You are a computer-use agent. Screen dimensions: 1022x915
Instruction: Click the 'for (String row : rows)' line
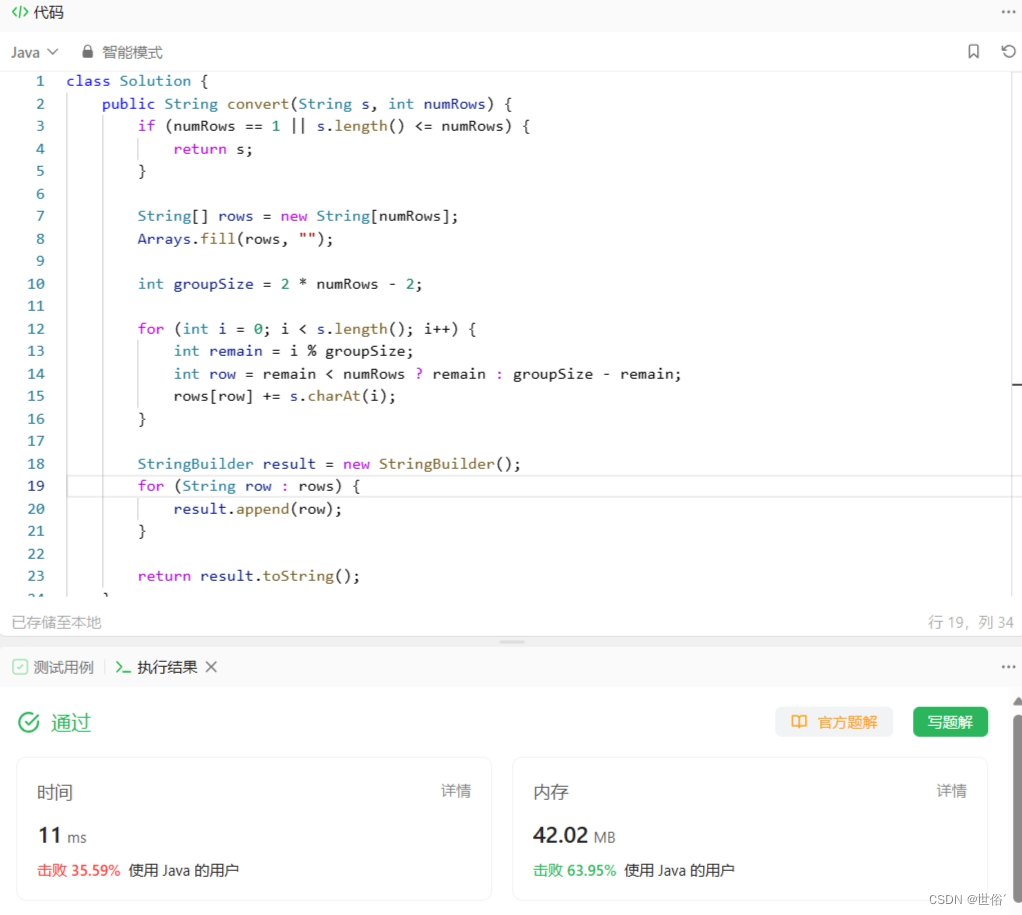point(248,486)
